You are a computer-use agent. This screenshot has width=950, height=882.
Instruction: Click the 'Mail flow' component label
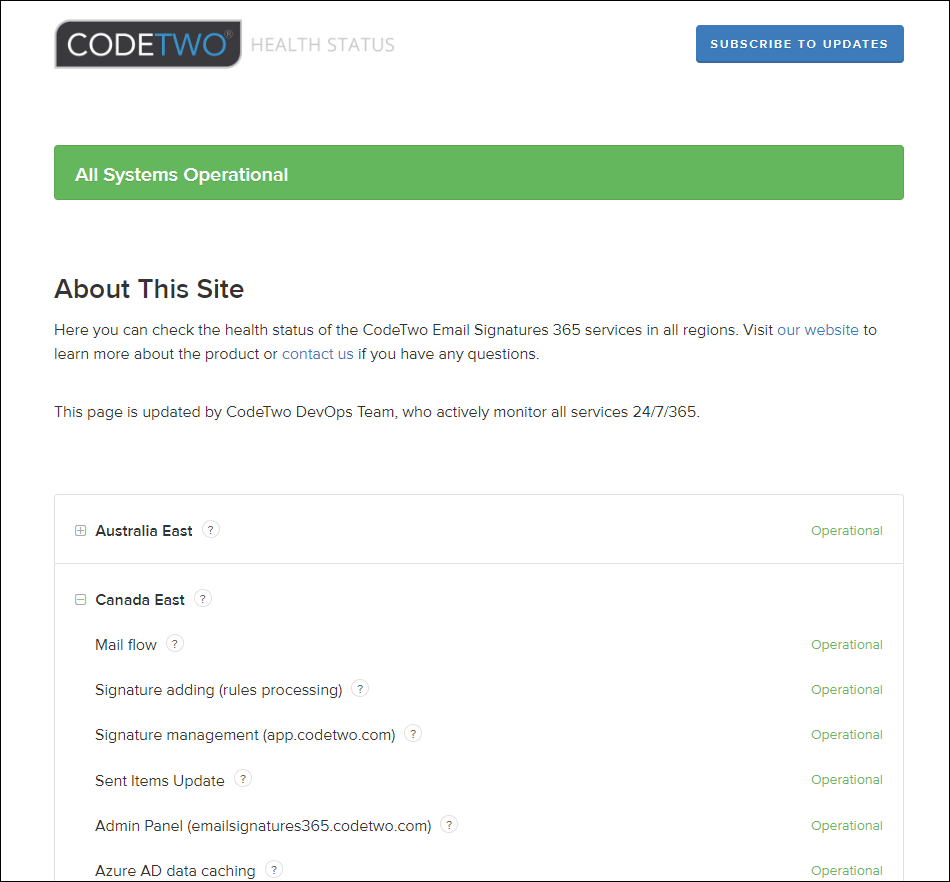pos(125,645)
